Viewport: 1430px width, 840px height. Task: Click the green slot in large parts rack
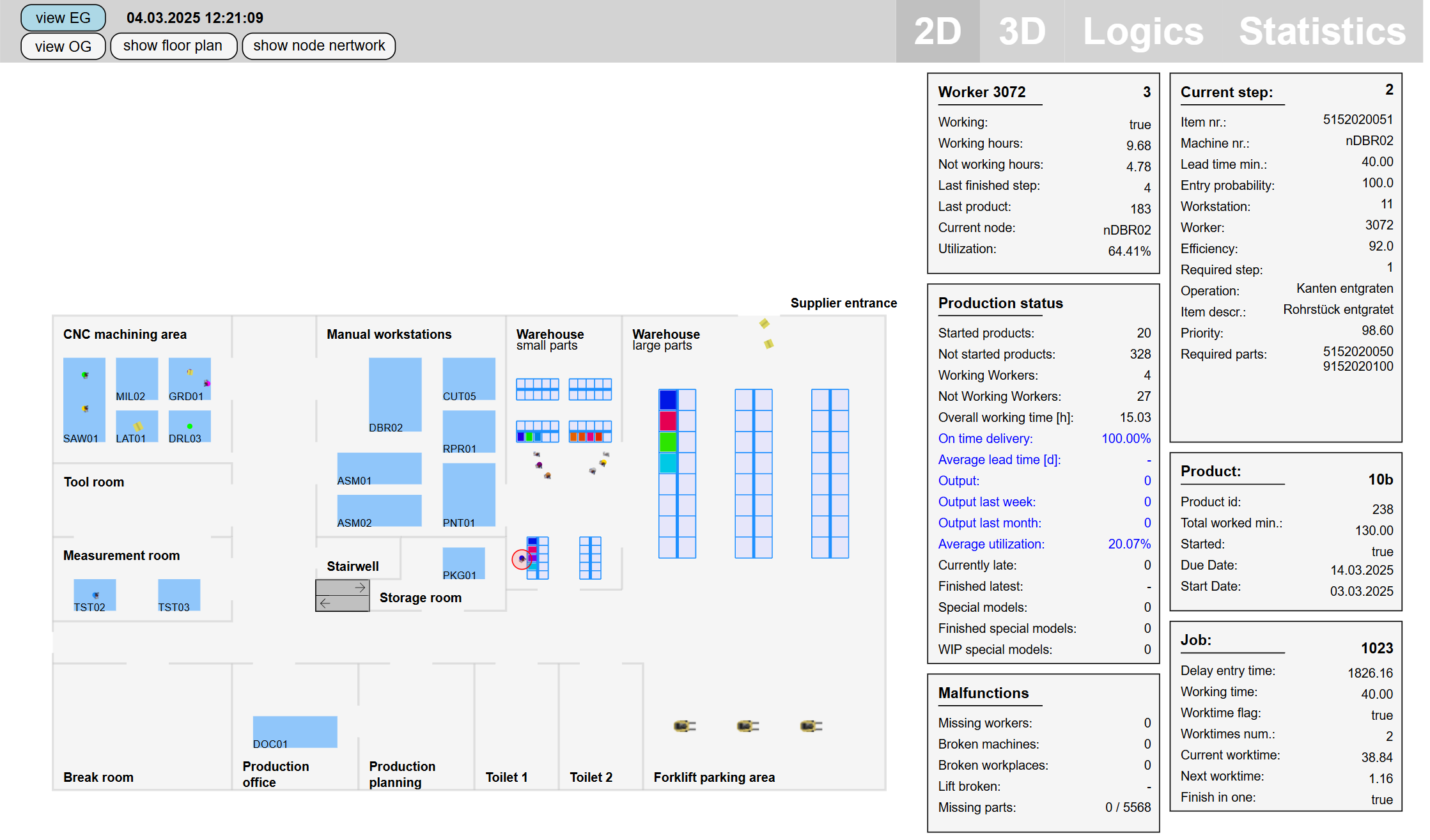point(668,442)
